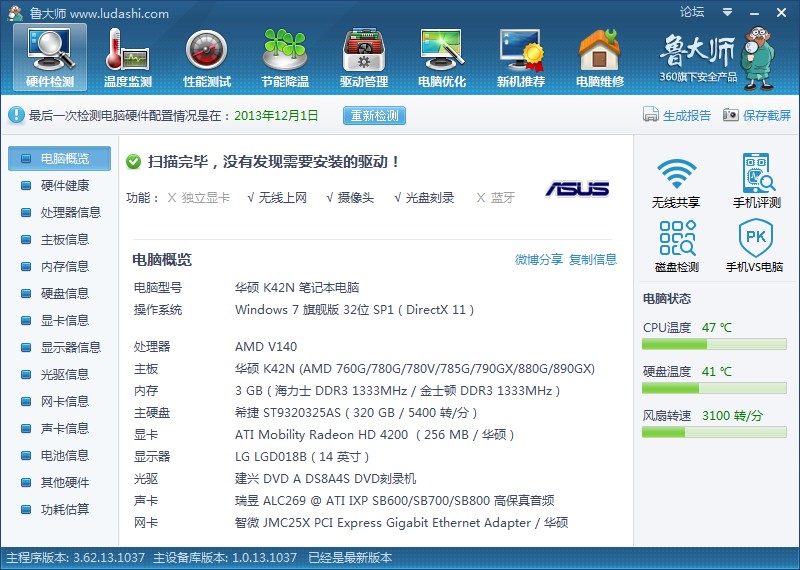This screenshot has height=570, width=800.
Task: Click the 瑞昱 ALC269 sound card value
Action: [x=394, y=501]
